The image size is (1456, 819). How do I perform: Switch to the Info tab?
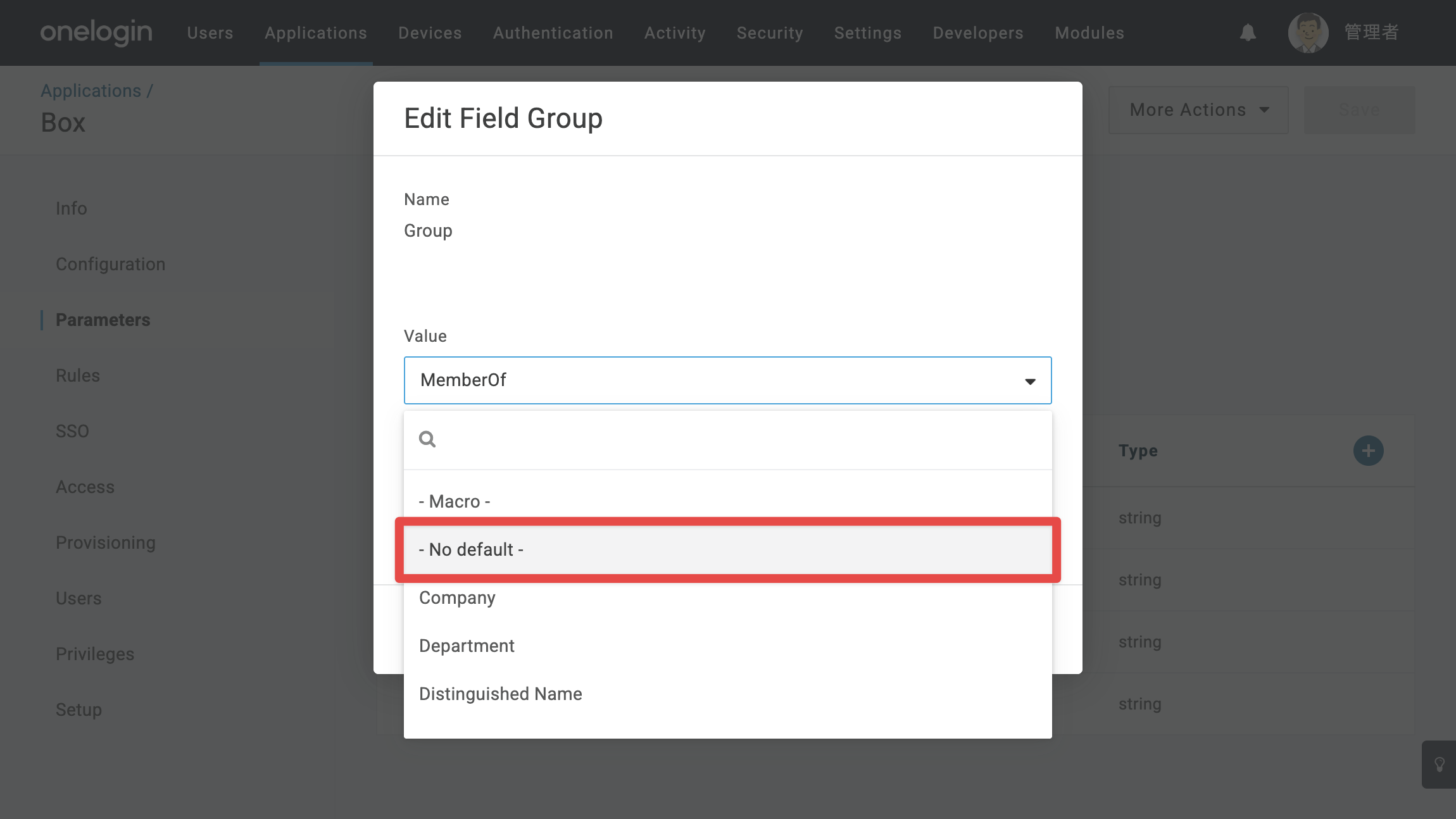[x=72, y=208]
